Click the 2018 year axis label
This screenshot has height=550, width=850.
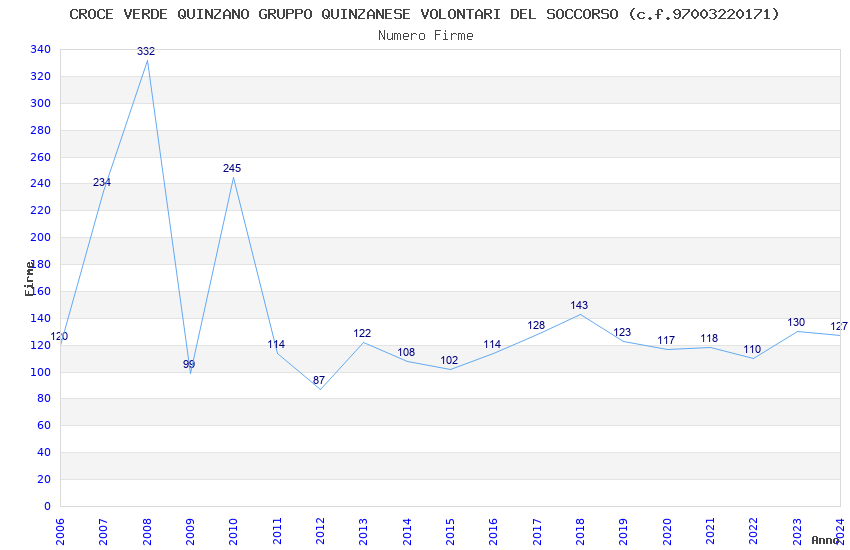click(x=580, y=531)
